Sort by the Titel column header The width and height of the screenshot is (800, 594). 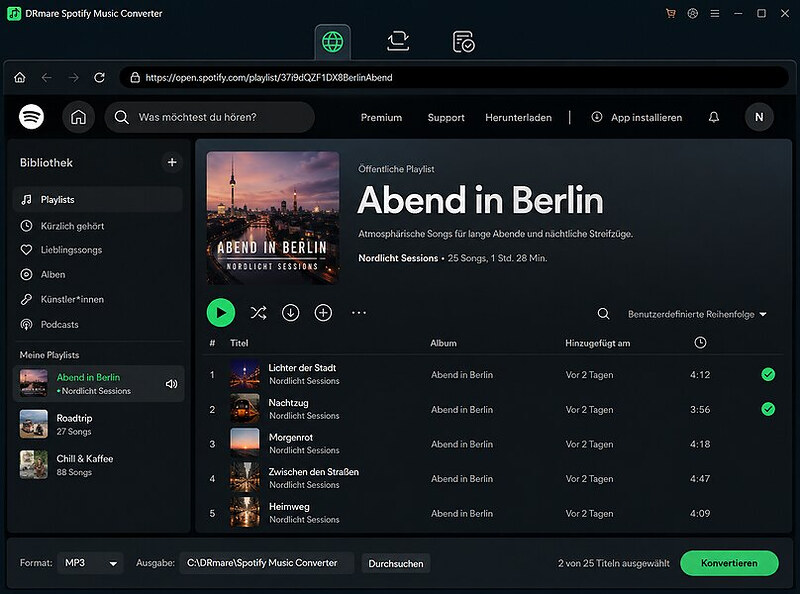click(239, 343)
